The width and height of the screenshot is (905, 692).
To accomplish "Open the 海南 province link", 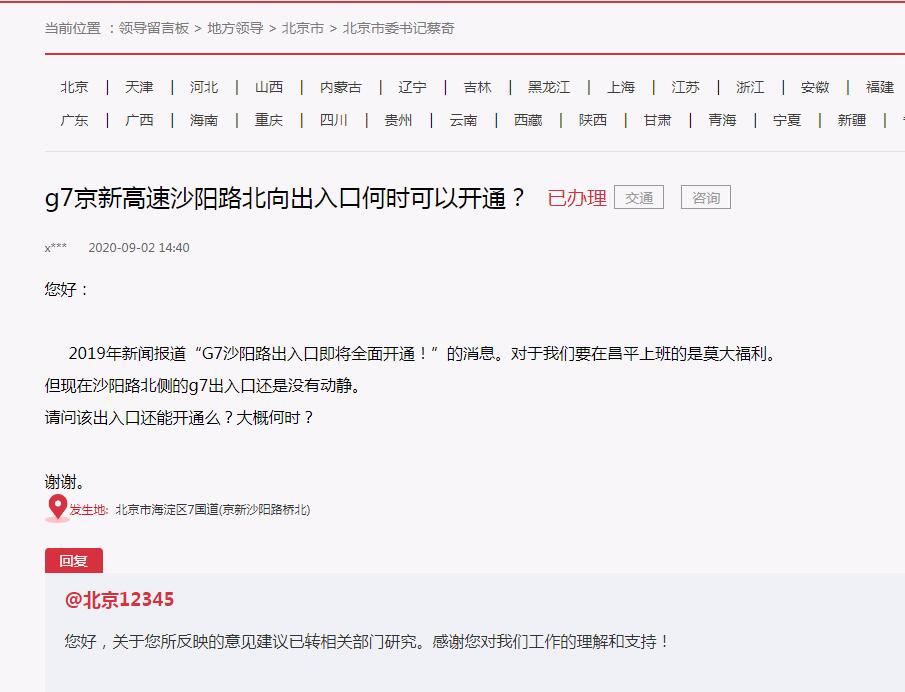I will (x=204, y=120).
